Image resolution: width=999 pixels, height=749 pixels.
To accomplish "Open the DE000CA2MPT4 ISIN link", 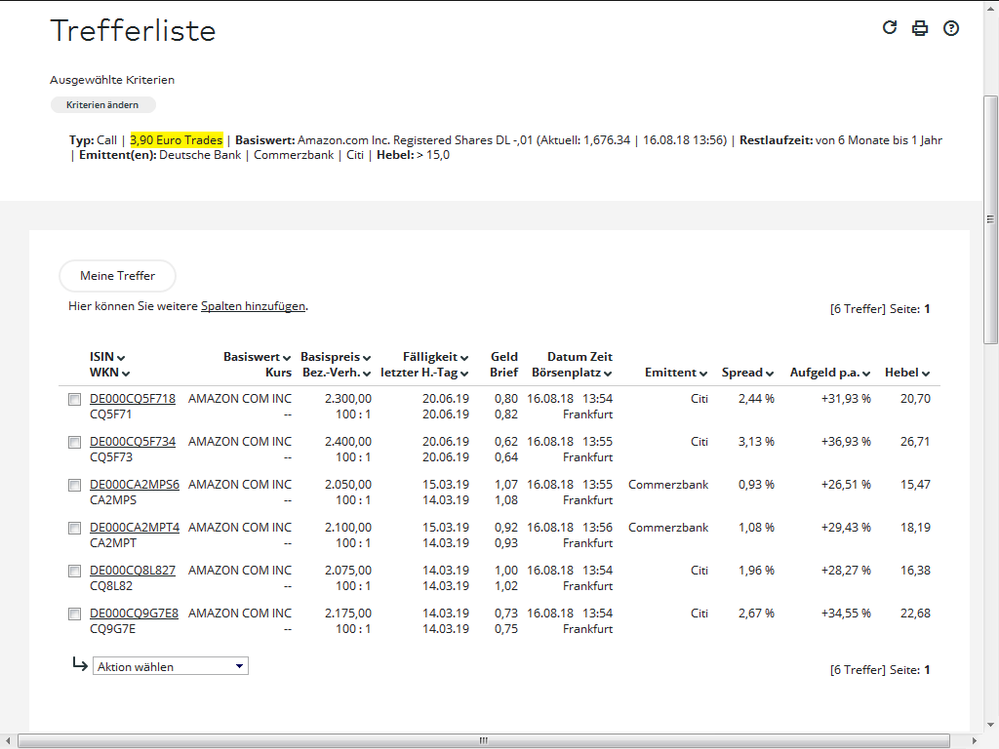I will tap(134, 527).
